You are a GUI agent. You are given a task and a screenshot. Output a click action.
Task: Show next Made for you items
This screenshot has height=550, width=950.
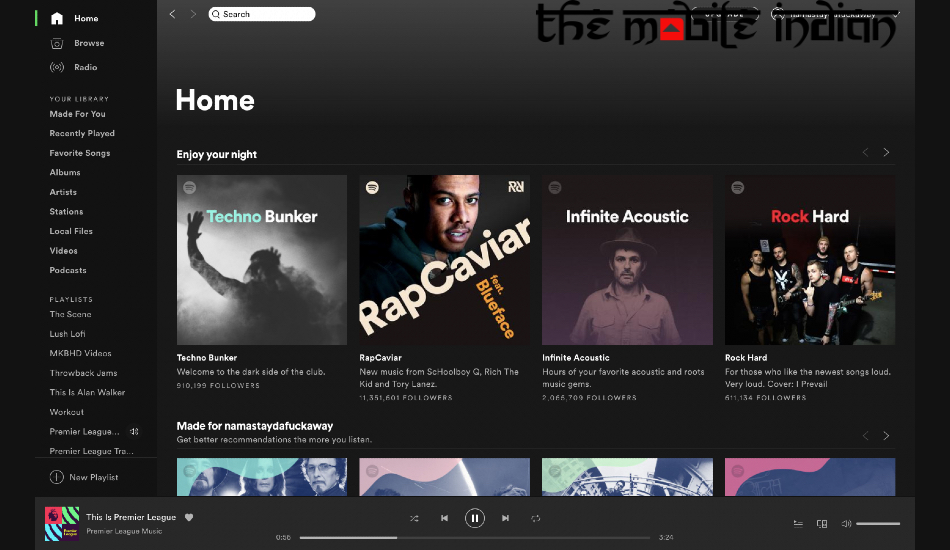pos(886,436)
